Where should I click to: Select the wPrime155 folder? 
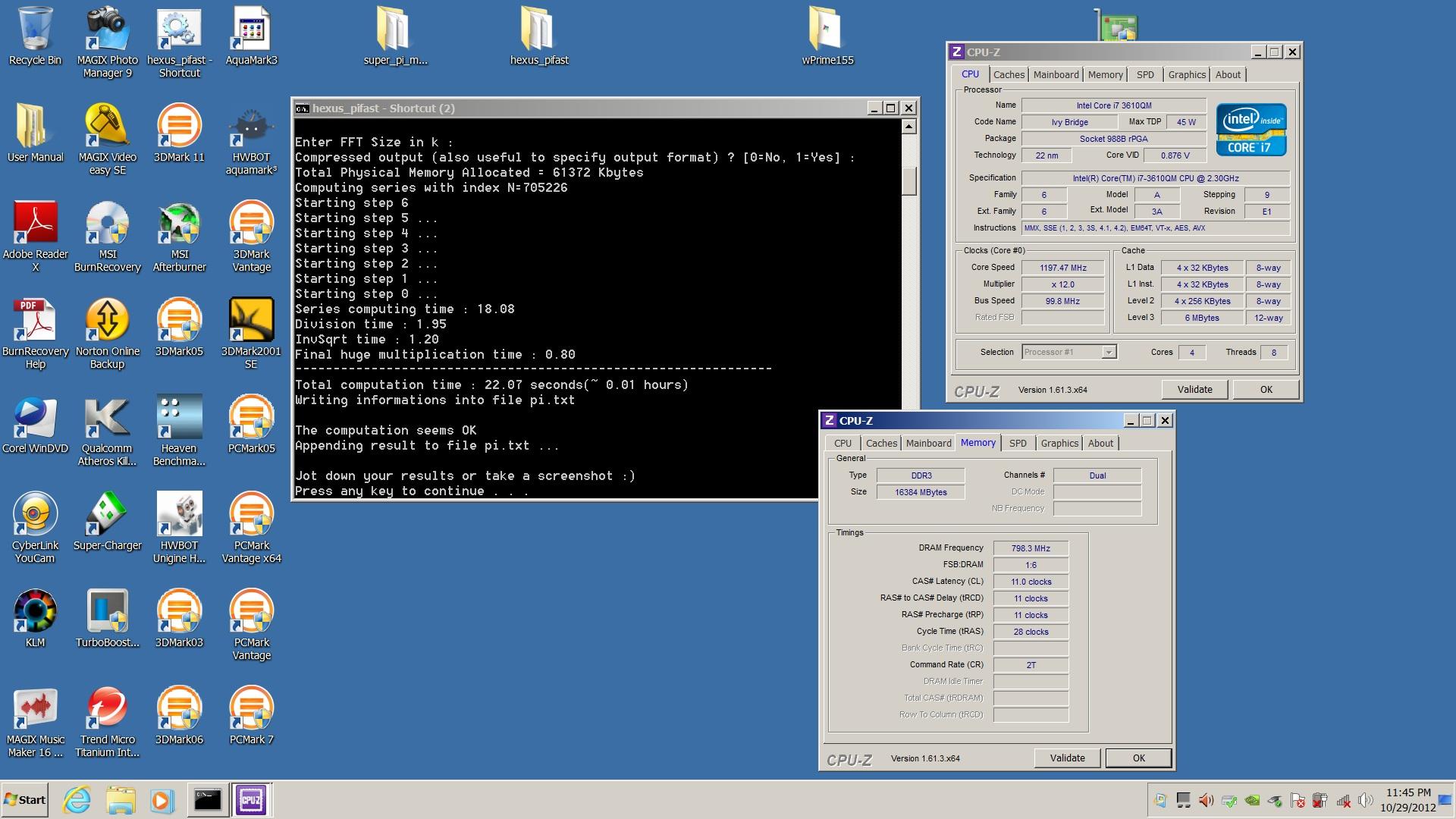827,37
